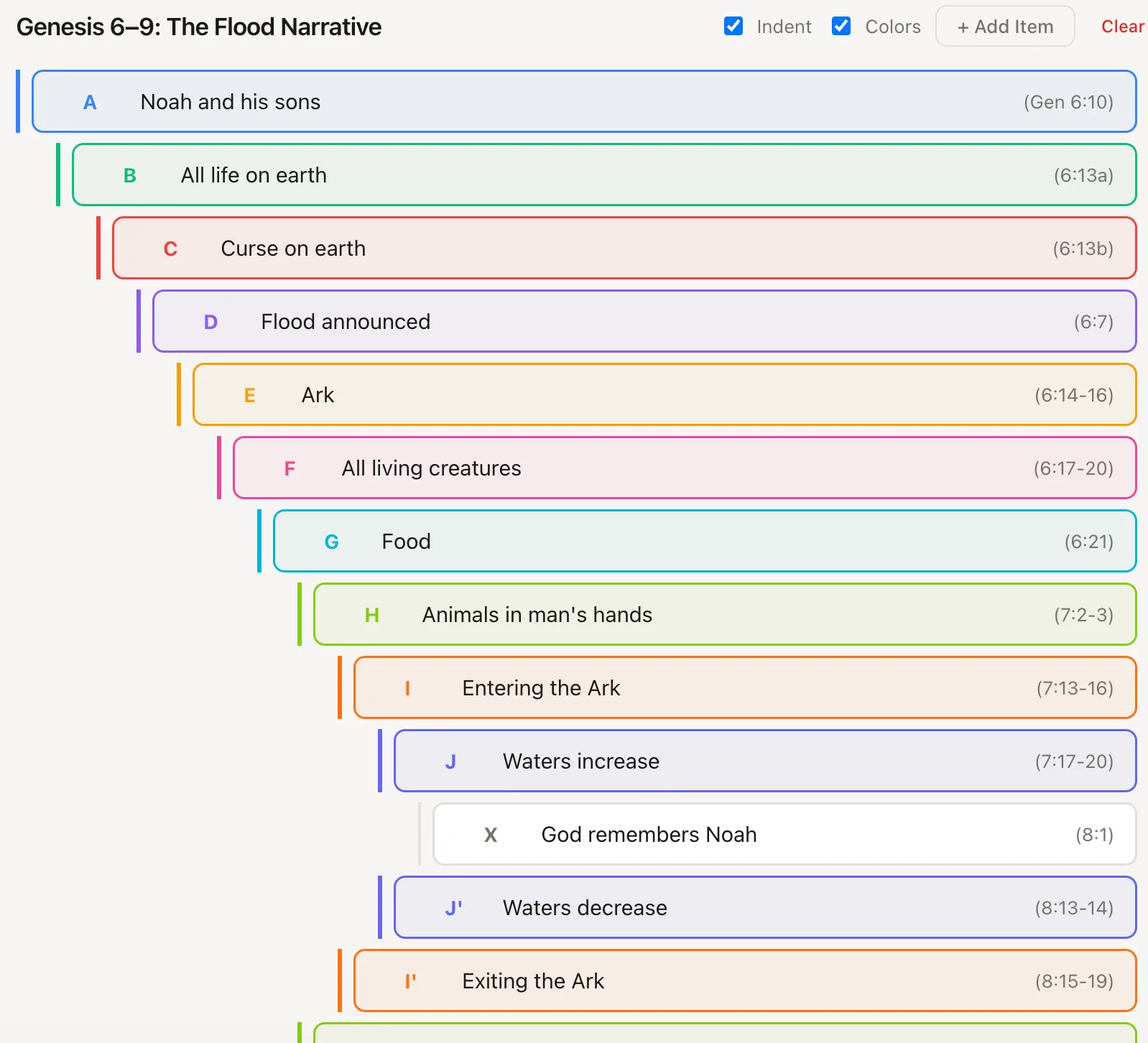Click the page title 'Genesis 6–9: The Flood Narrative'
1148x1043 pixels.
[199, 27]
